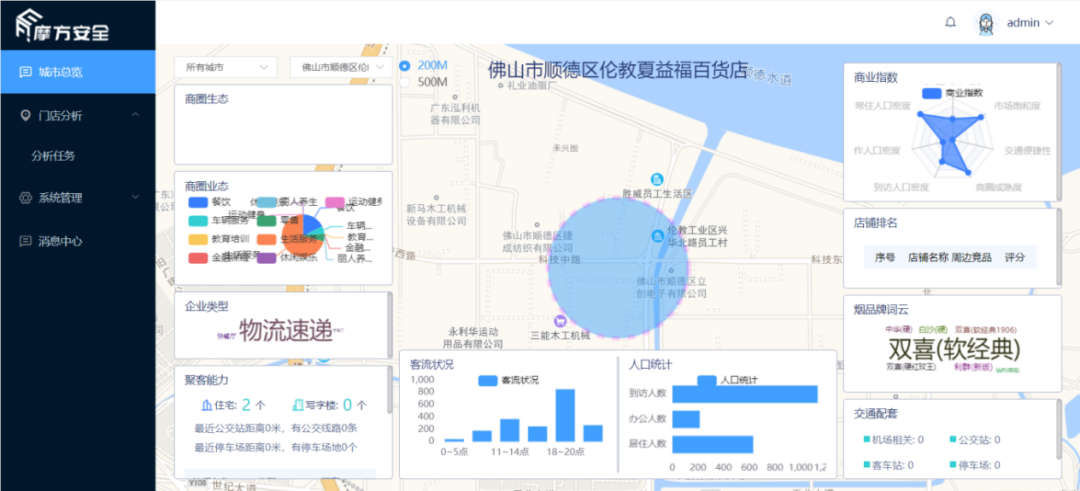1080x491 pixels.
Task: Click the blue building marker above 胜威员工生活区
Action: click(657, 178)
